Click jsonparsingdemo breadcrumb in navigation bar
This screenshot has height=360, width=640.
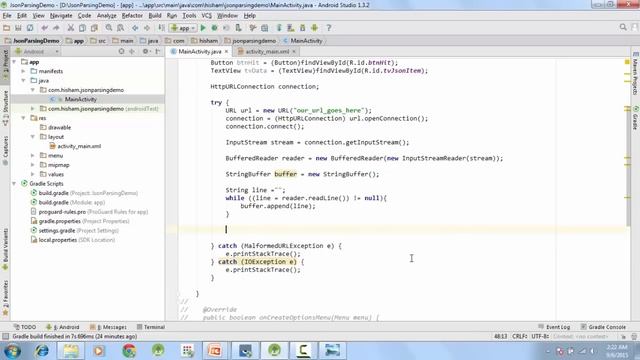click(x=250, y=41)
